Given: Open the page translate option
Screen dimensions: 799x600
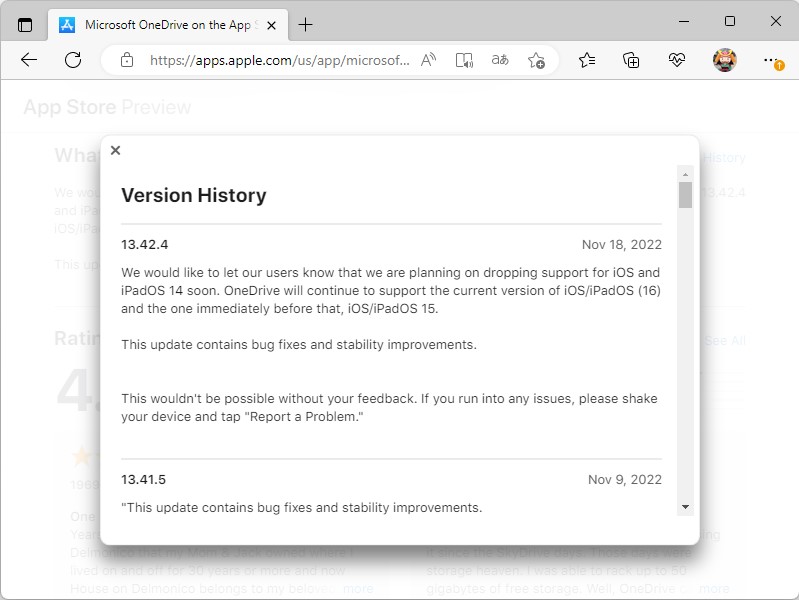Looking at the screenshot, I should click(x=500, y=60).
